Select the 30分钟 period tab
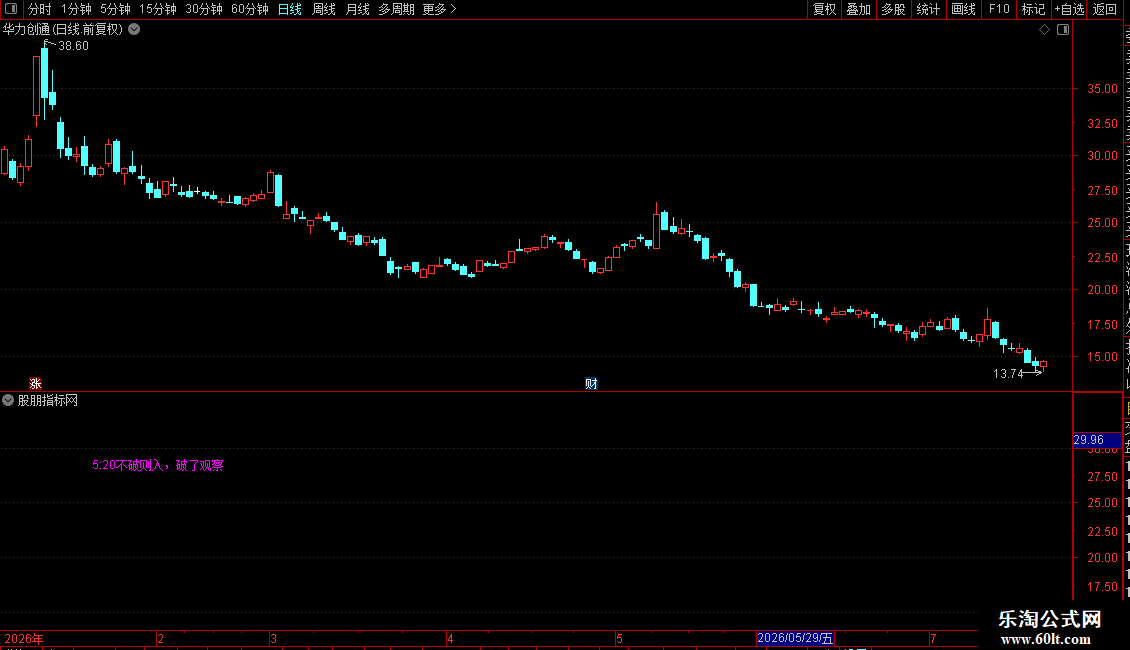1130x650 pixels. (204, 9)
